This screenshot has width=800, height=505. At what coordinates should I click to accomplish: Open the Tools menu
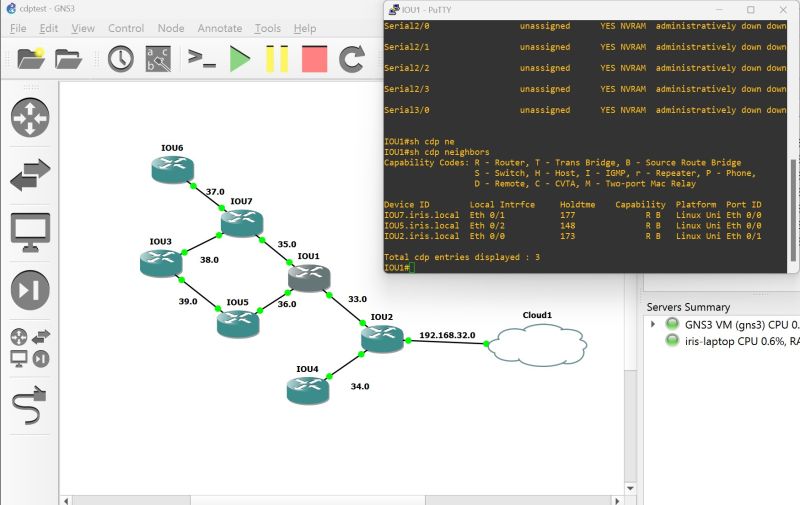[267, 29]
